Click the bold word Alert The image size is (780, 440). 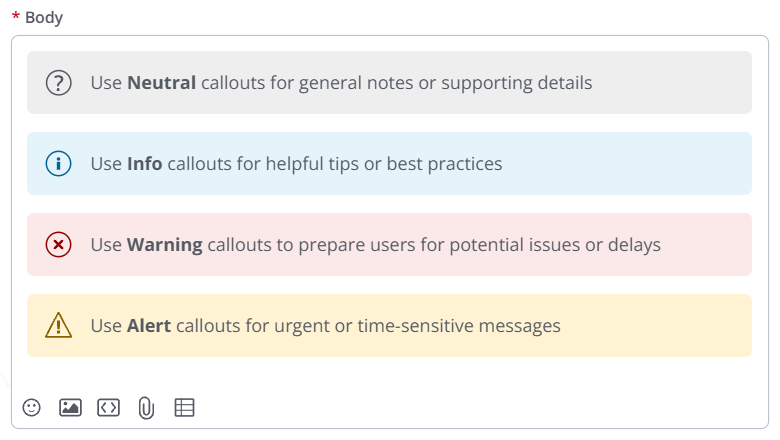click(x=149, y=326)
